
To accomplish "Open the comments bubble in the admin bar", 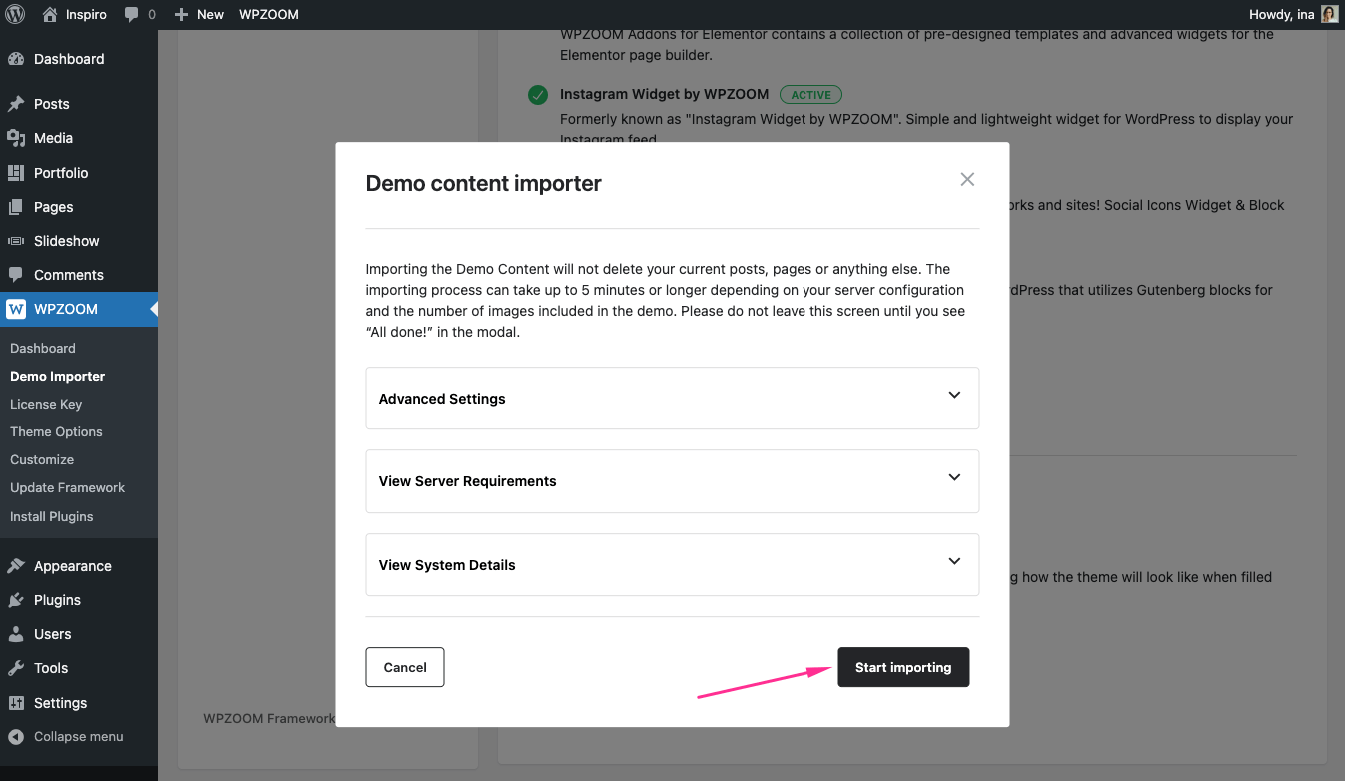I will [140, 14].
